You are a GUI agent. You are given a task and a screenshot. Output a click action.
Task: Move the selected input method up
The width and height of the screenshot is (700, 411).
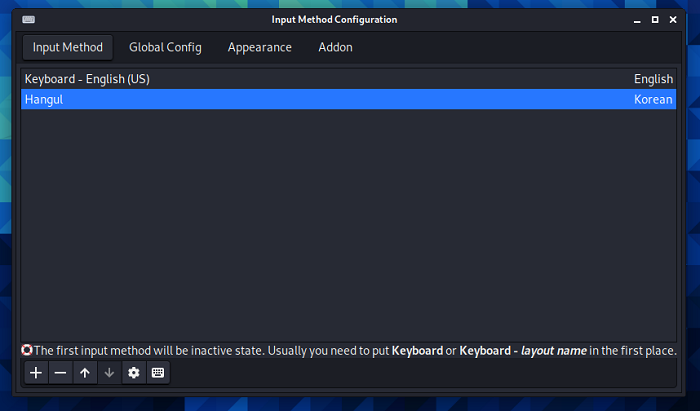click(x=85, y=373)
